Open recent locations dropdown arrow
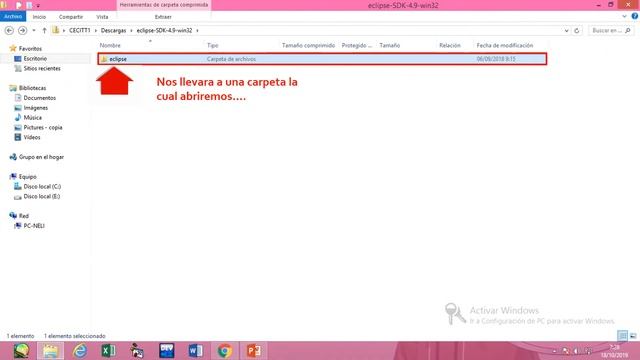The width and height of the screenshot is (640, 360). coord(34,31)
